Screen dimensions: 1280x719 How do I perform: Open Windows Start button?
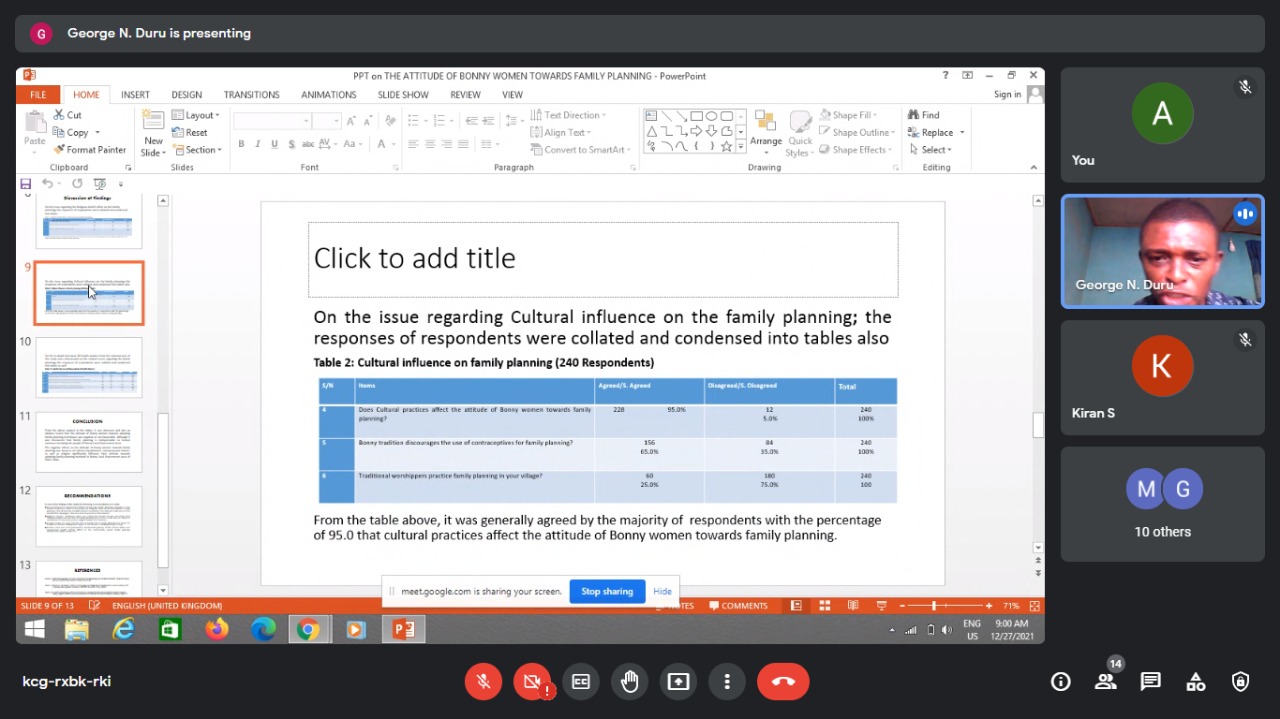coord(34,629)
